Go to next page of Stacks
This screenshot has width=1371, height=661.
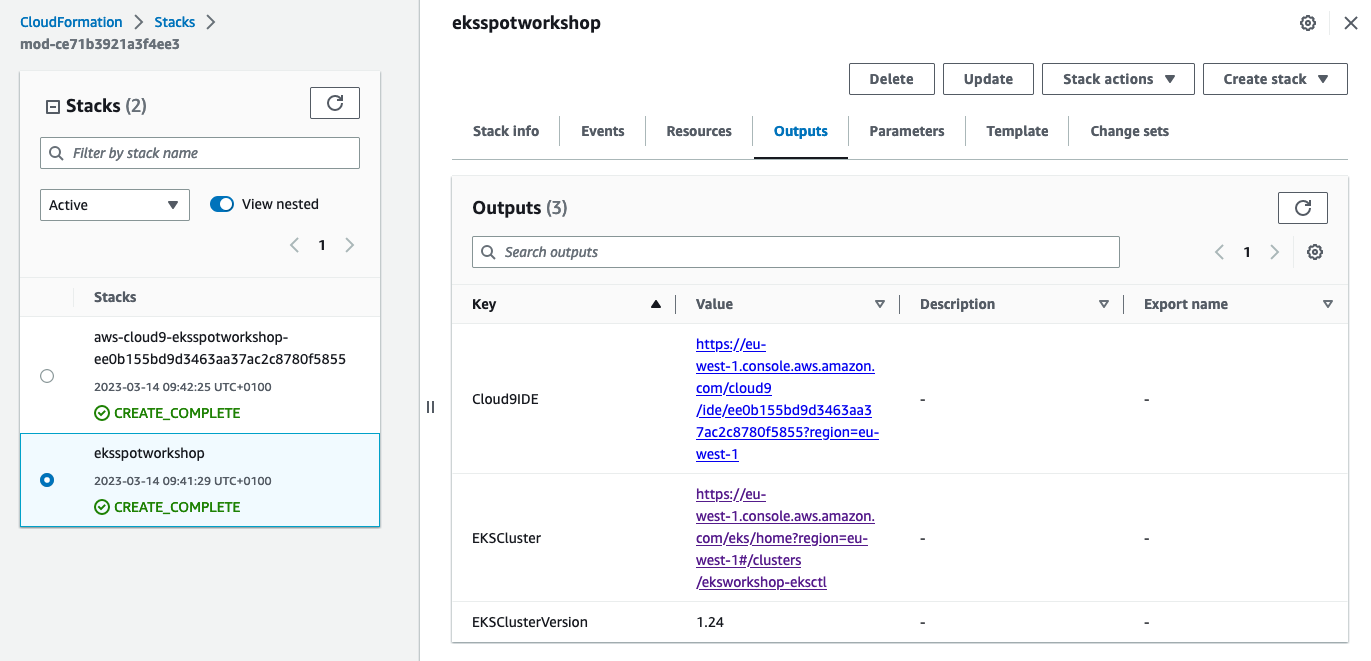(349, 245)
